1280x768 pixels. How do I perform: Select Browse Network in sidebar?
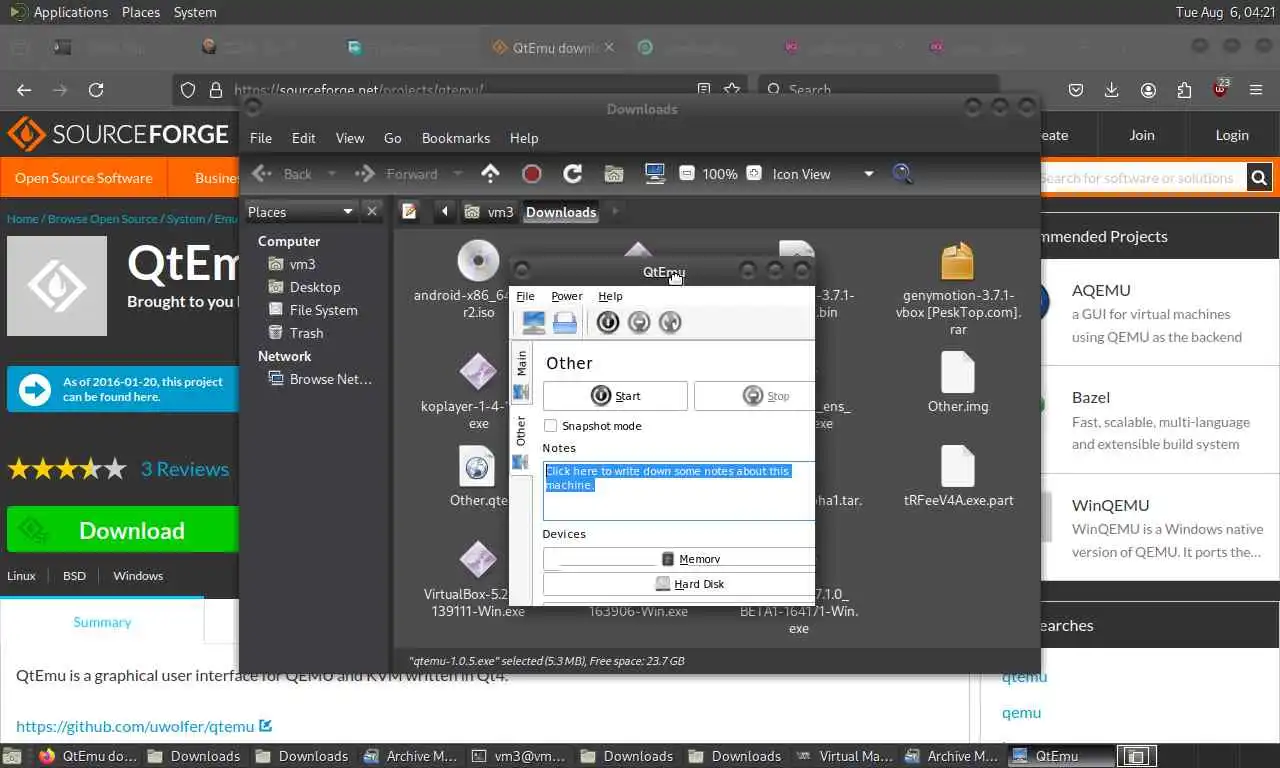[x=319, y=379]
